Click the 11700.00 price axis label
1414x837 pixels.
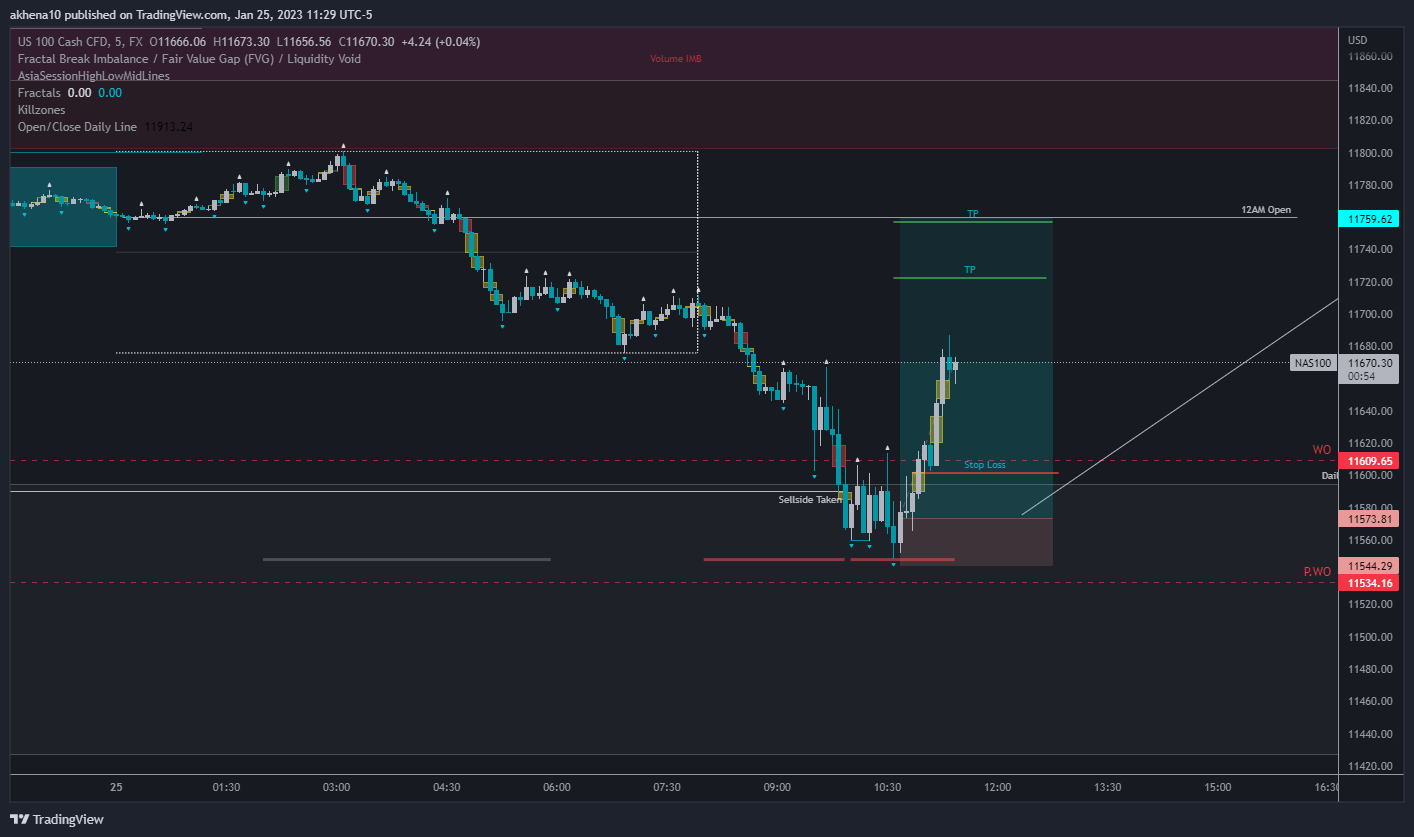(1370, 314)
